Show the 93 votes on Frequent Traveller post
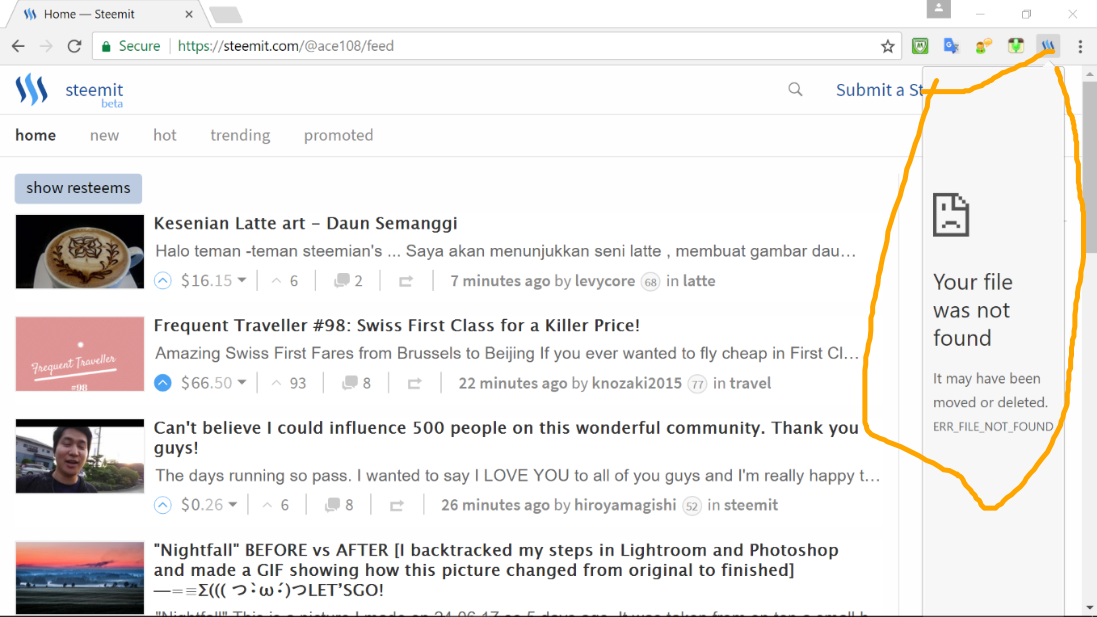Image resolution: width=1097 pixels, height=617 pixels. tap(289, 383)
